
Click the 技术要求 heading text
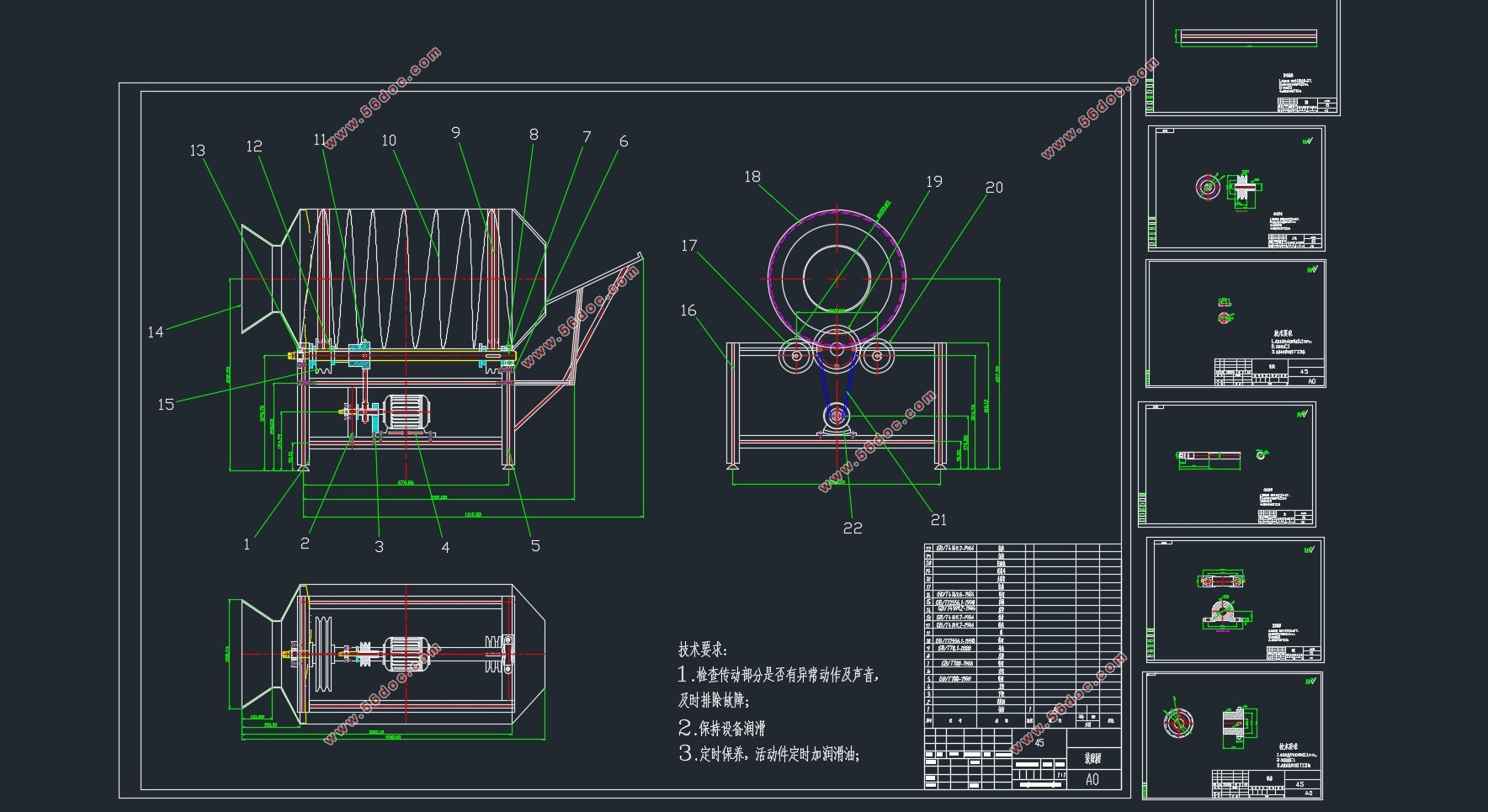click(x=703, y=650)
